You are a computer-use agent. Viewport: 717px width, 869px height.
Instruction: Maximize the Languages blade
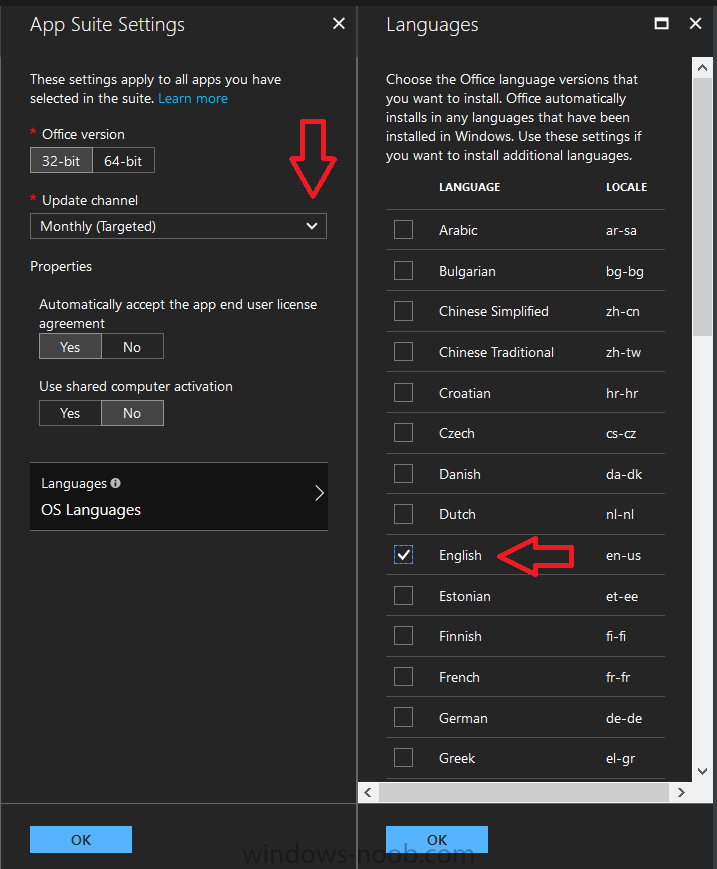[x=662, y=23]
